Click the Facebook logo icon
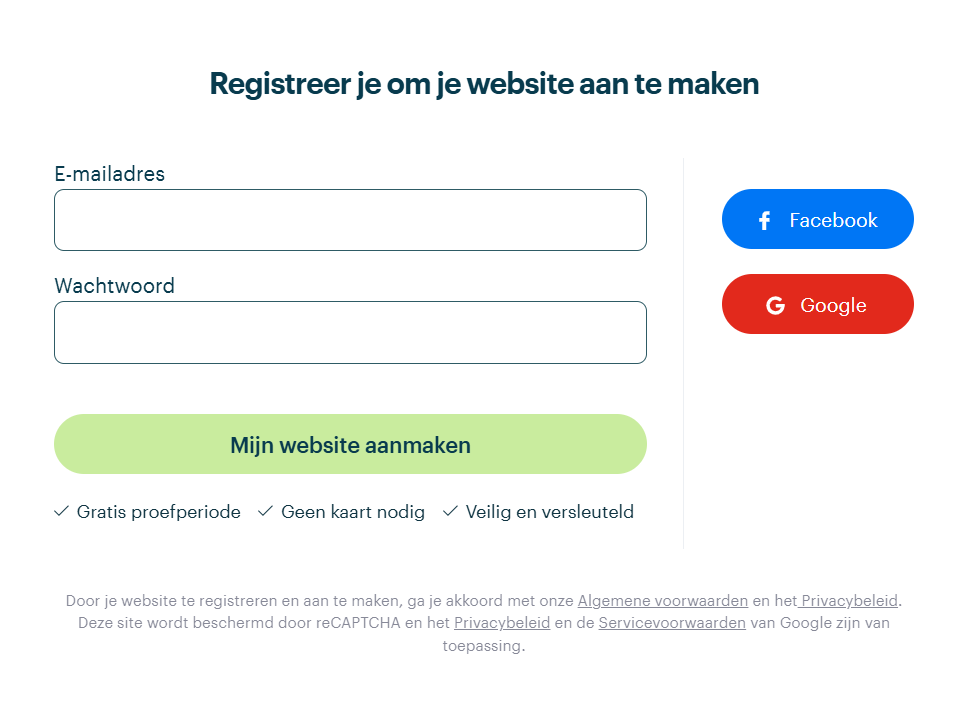973x723 pixels. click(x=764, y=220)
